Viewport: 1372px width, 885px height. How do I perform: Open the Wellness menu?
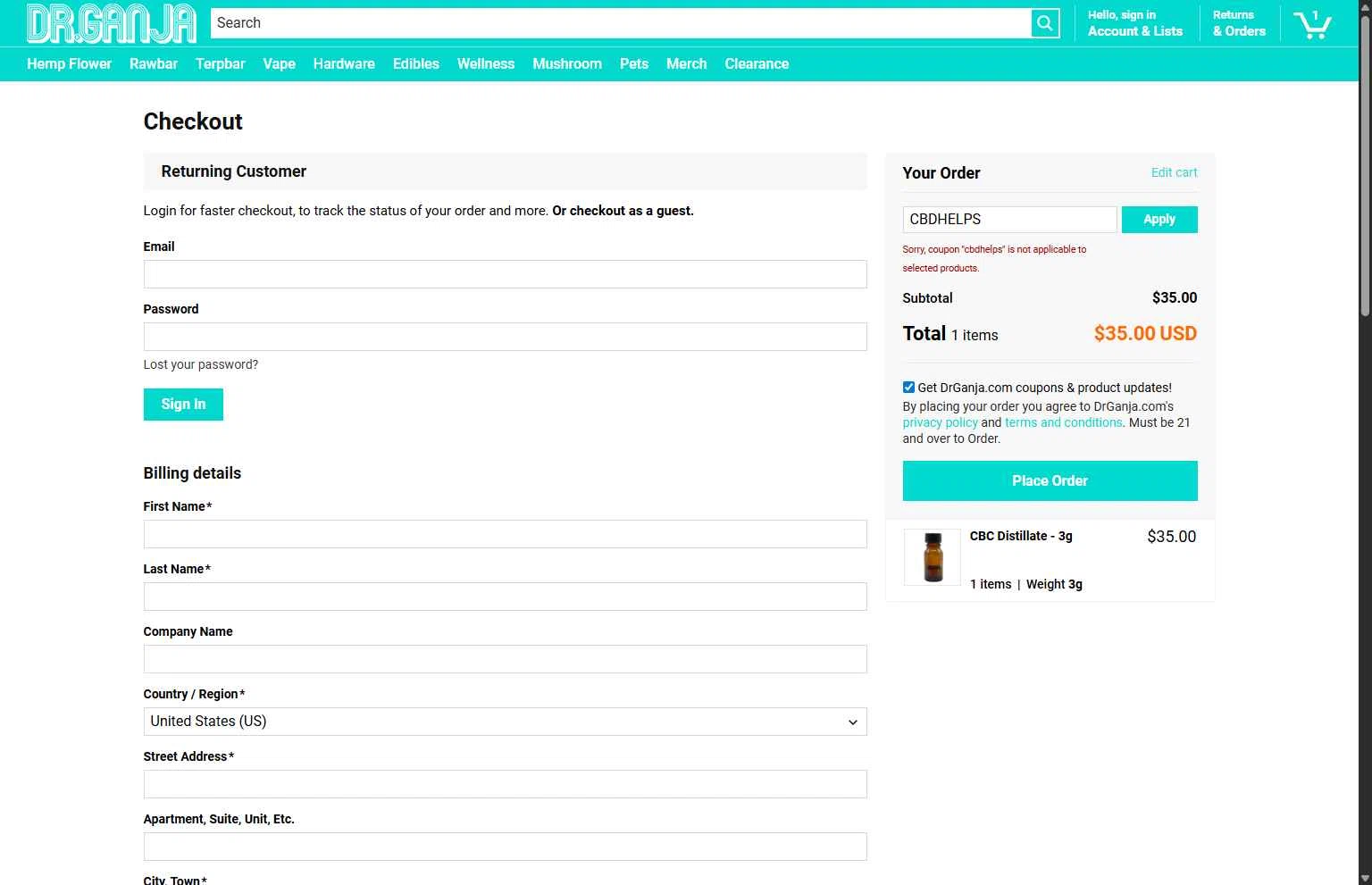click(486, 64)
